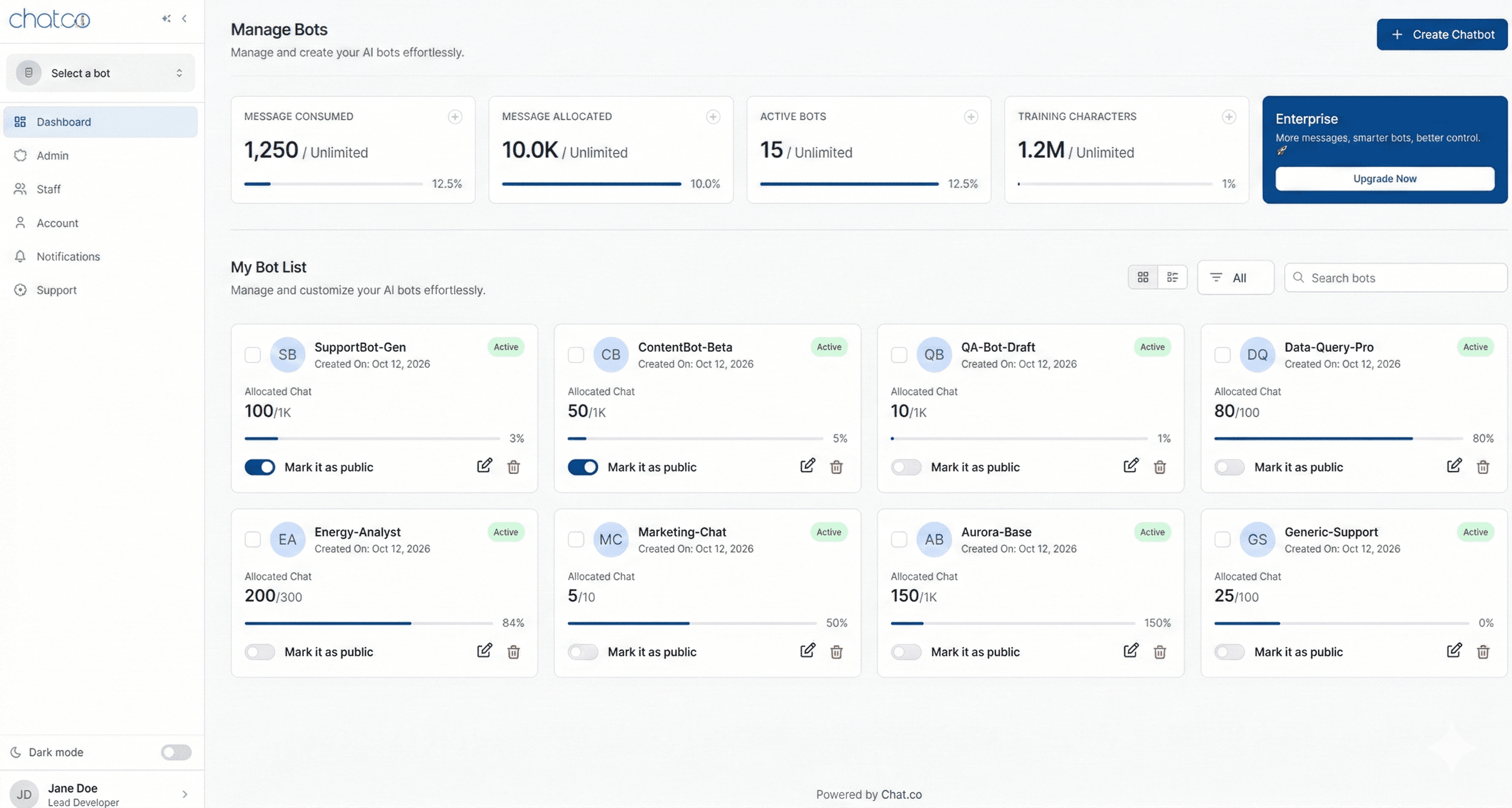Click the Create Chatbot button
The image size is (1512, 808).
(x=1442, y=34)
